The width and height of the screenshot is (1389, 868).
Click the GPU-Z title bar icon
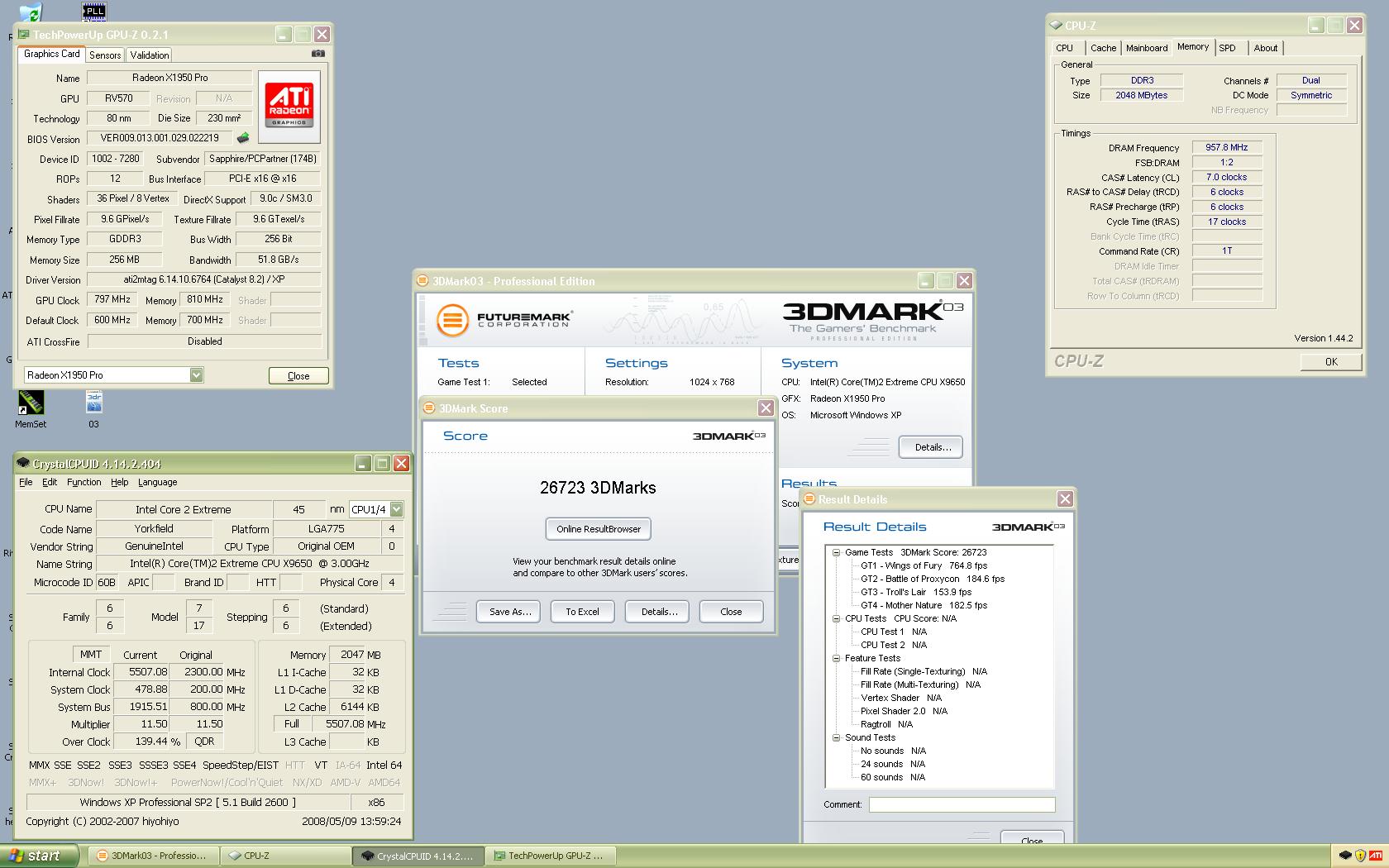(x=24, y=34)
